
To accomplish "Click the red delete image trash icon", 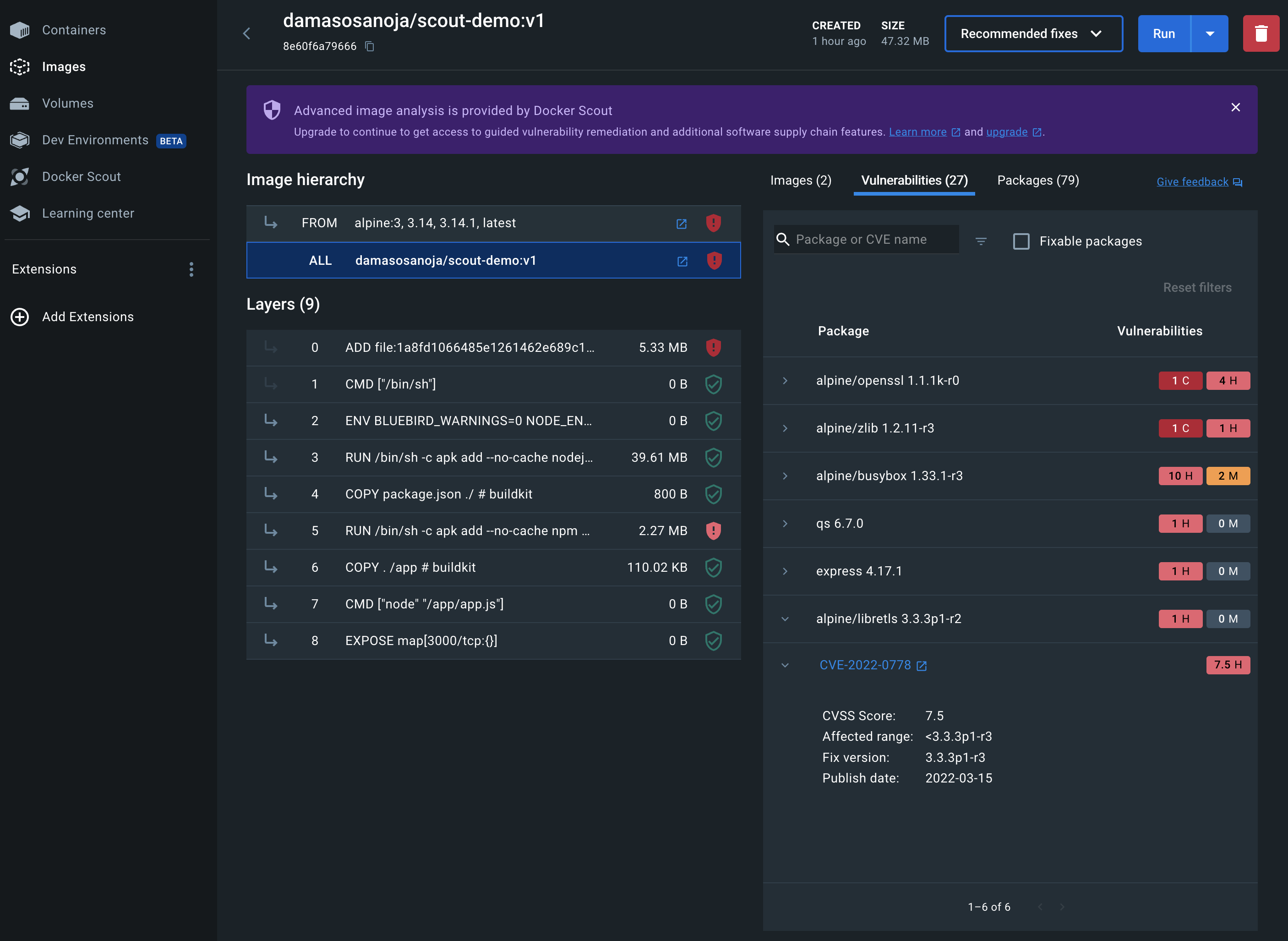I will pyautogui.click(x=1260, y=33).
